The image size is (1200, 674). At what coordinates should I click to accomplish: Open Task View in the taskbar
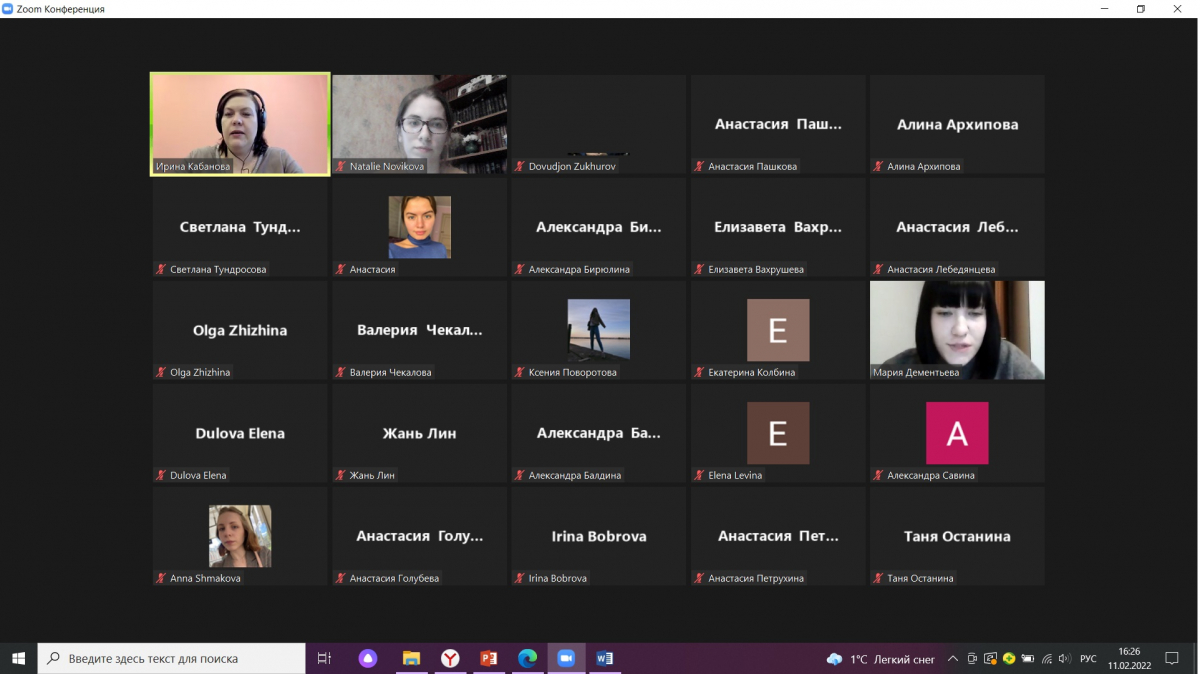pos(324,658)
